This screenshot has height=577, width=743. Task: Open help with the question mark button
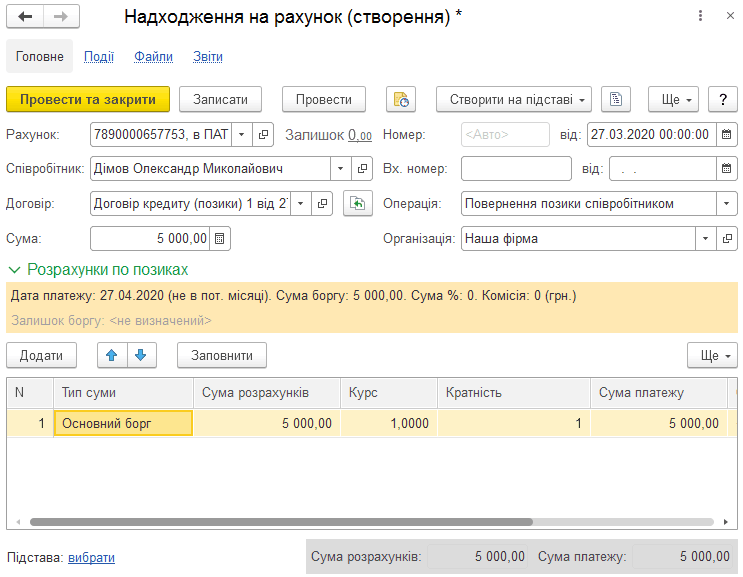click(x=723, y=99)
